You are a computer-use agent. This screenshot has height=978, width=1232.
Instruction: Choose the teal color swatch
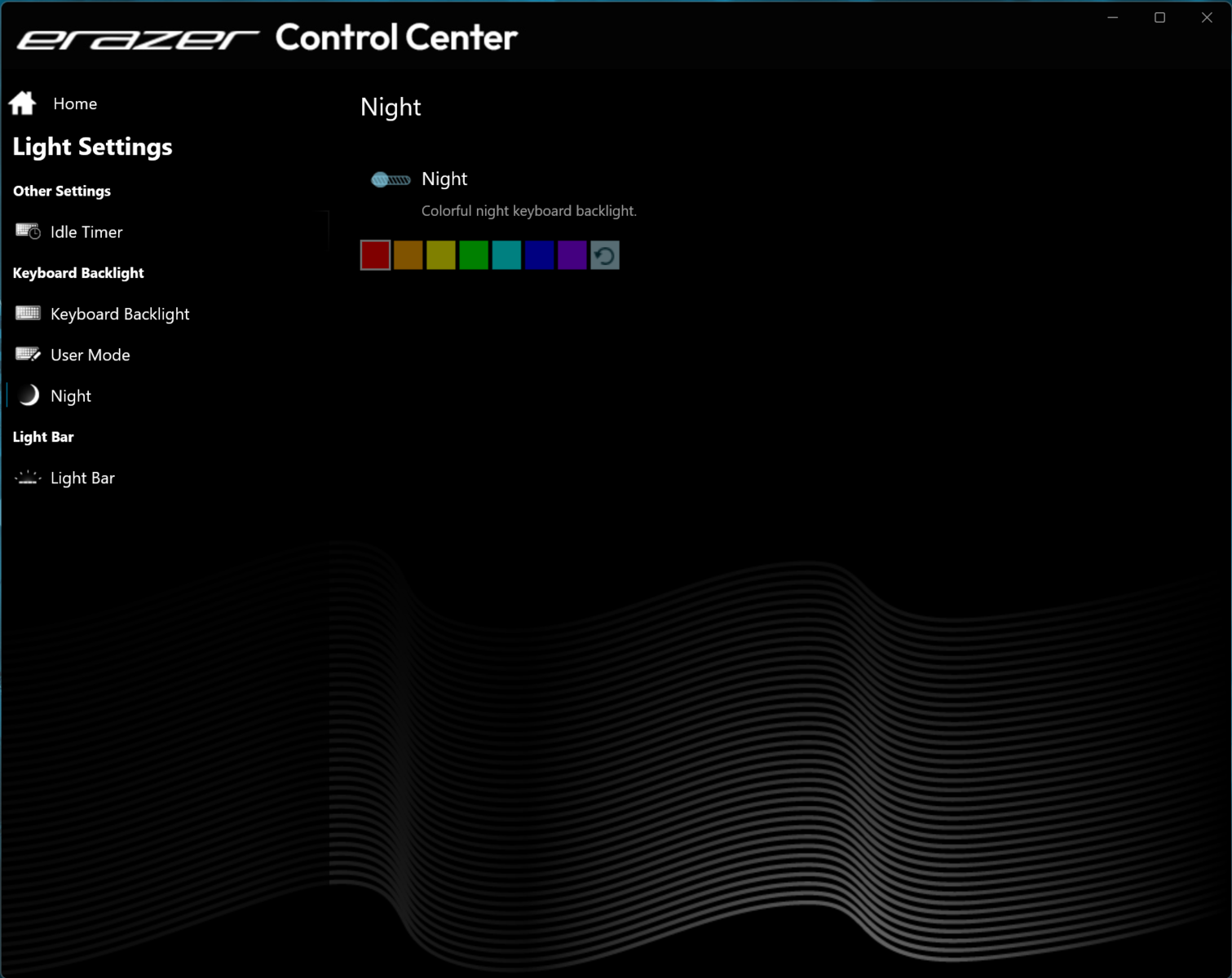coord(506,255)
